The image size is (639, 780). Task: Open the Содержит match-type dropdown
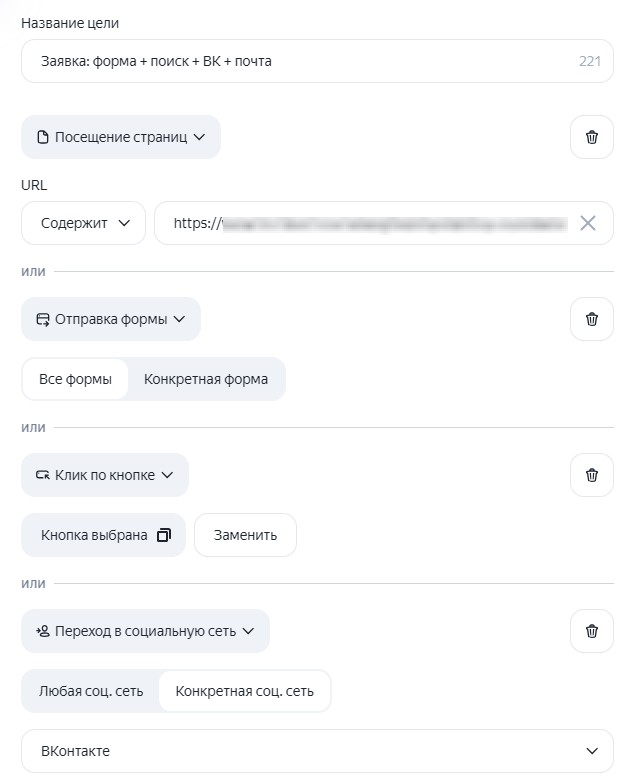84,223
